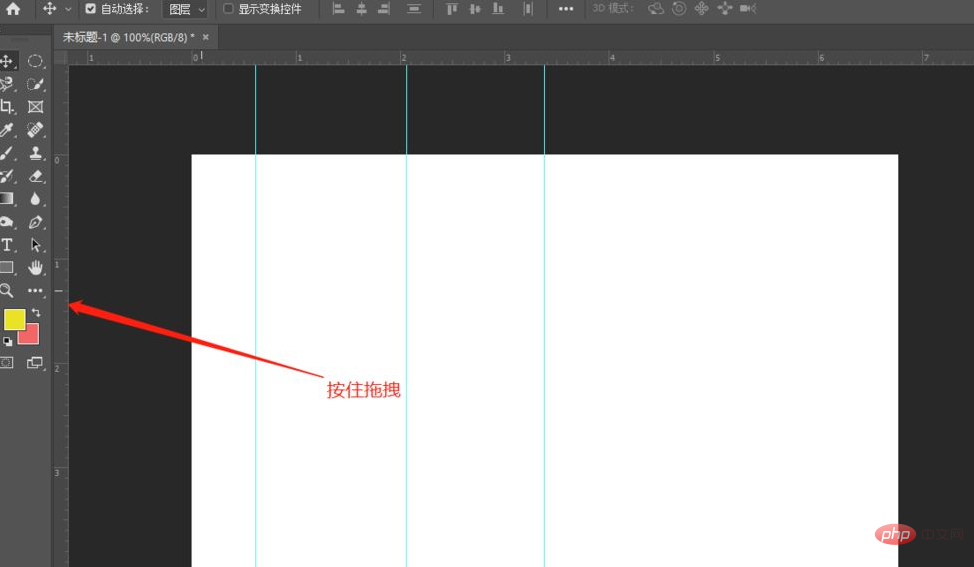Distribute vertically button in options bar
Viewport: 974px width, 567px height.
tap(414, 9)
